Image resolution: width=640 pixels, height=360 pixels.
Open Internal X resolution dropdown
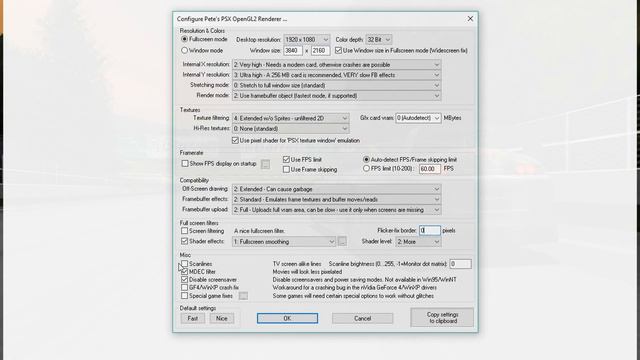coord(337,64)
